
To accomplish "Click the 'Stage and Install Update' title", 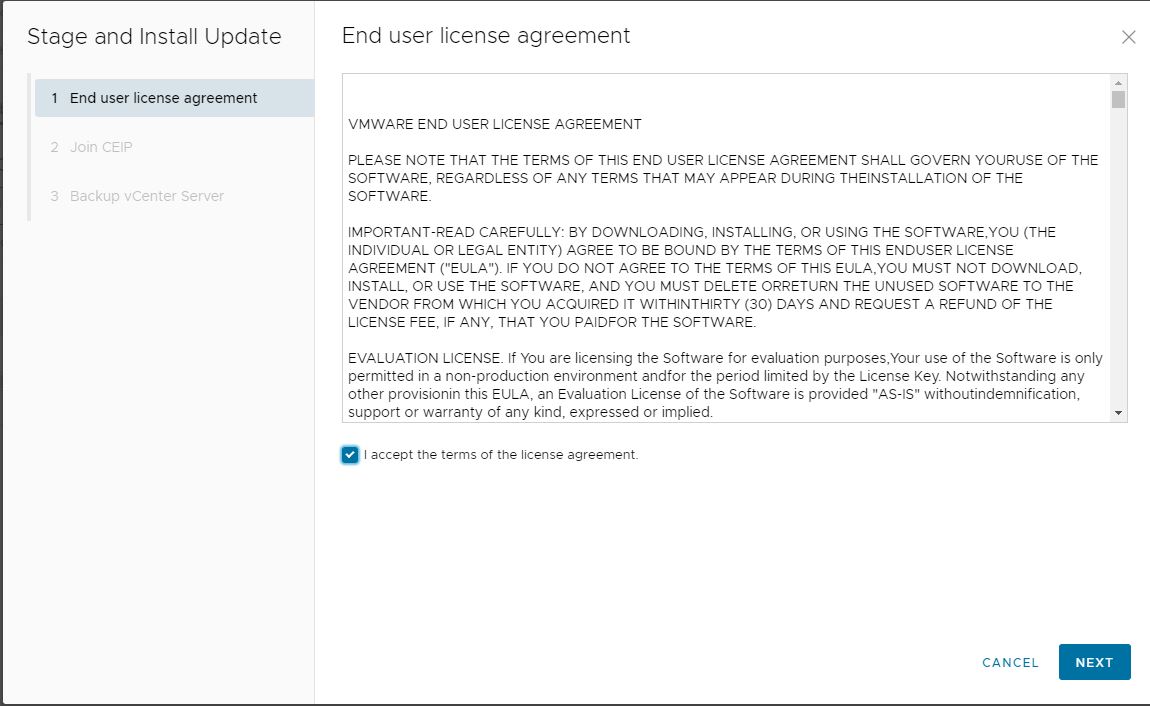I will coord(154,37).
